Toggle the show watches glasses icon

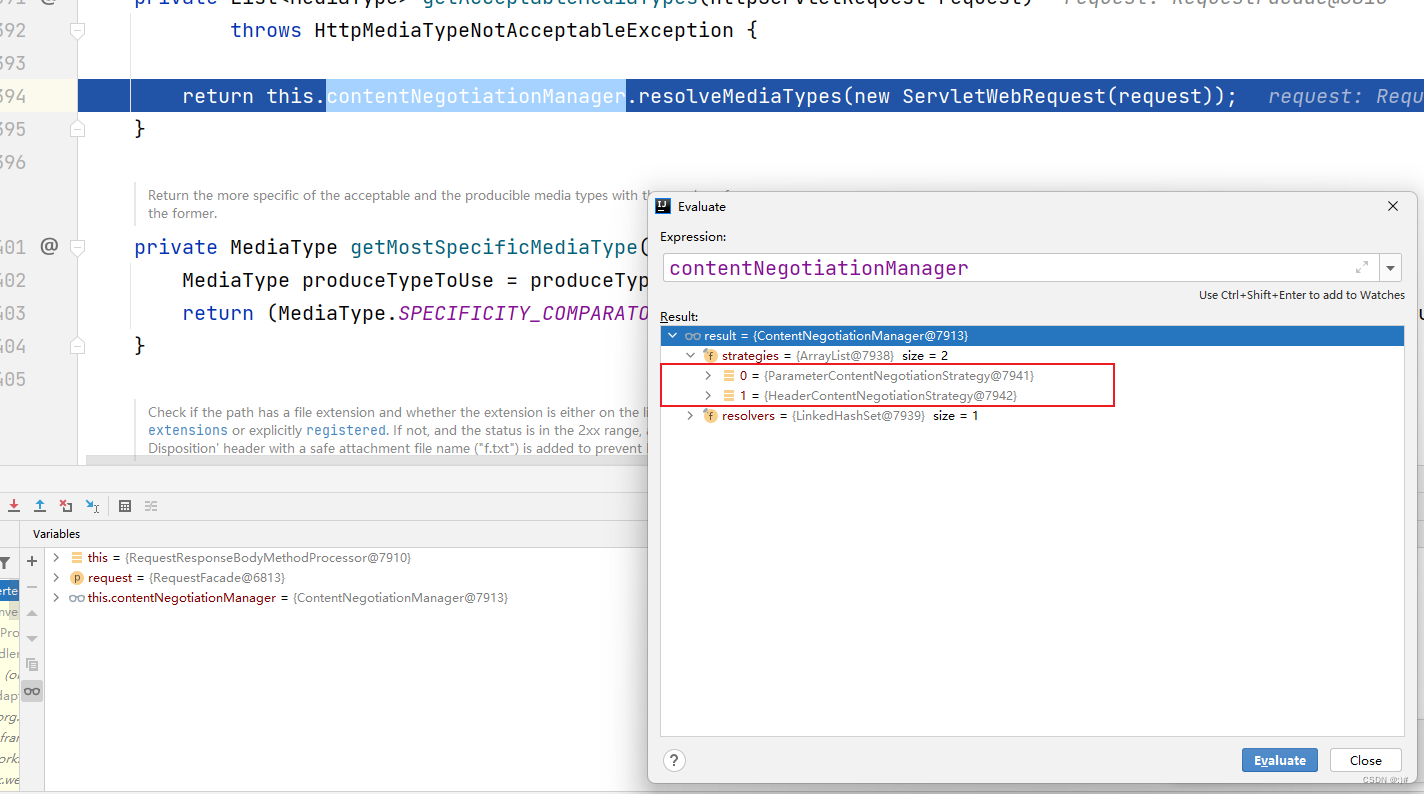pos(32,690)
